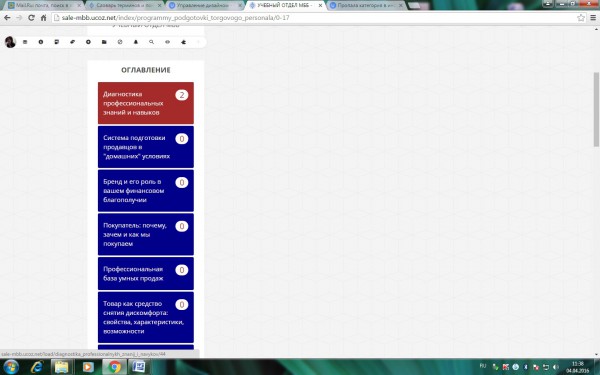
Task: Go to the browser home page icon
Action: [x=43, y=18]
